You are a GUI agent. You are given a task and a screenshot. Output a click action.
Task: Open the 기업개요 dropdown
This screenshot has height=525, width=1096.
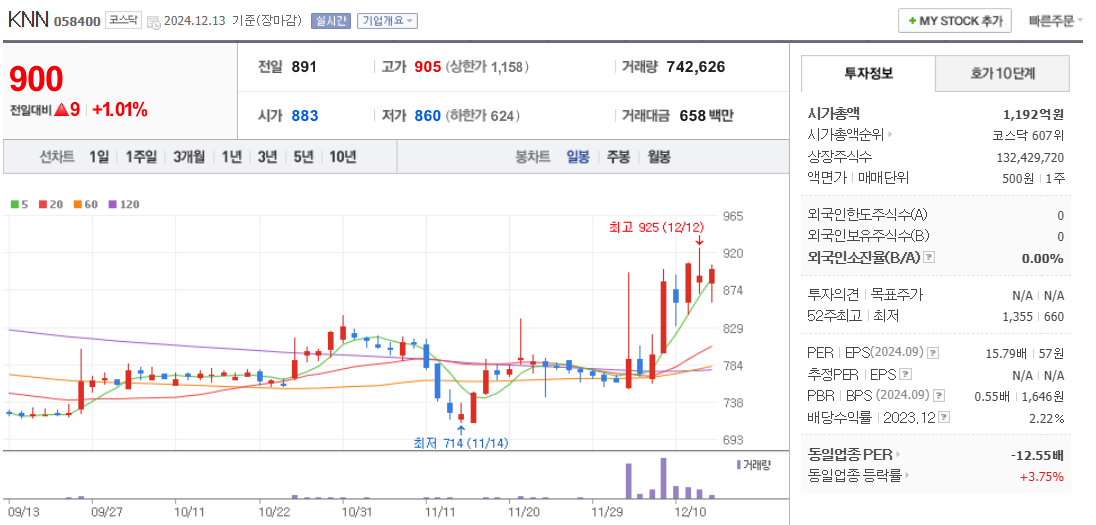(387, 21)
